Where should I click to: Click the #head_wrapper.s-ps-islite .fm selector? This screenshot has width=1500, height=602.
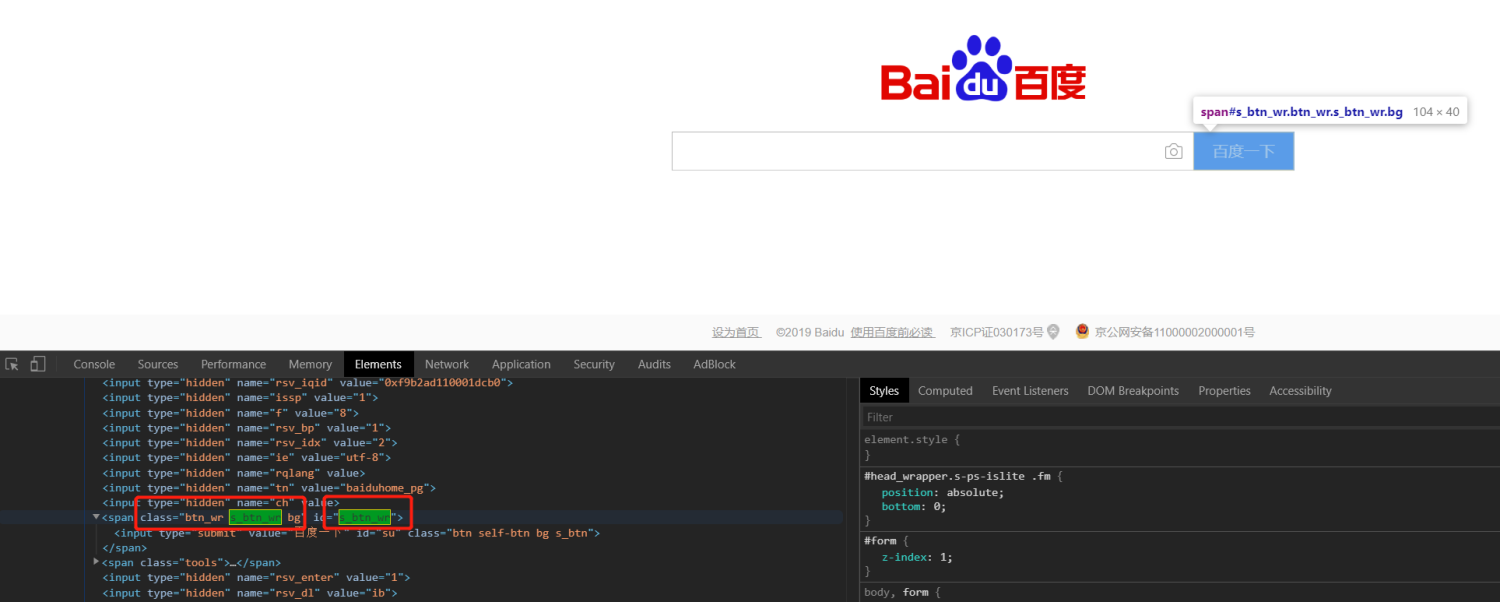(959, 476)
